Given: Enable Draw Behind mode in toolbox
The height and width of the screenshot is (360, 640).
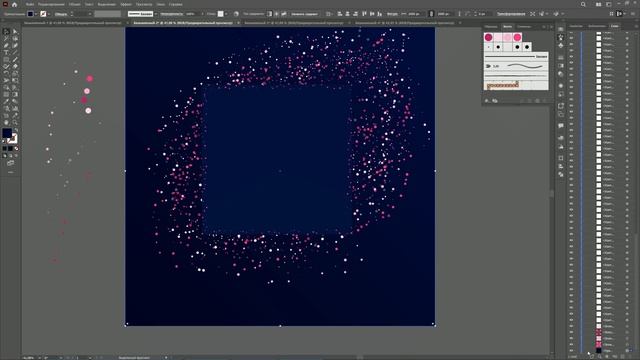Looking at the screenshot, I should click(11, 156).
